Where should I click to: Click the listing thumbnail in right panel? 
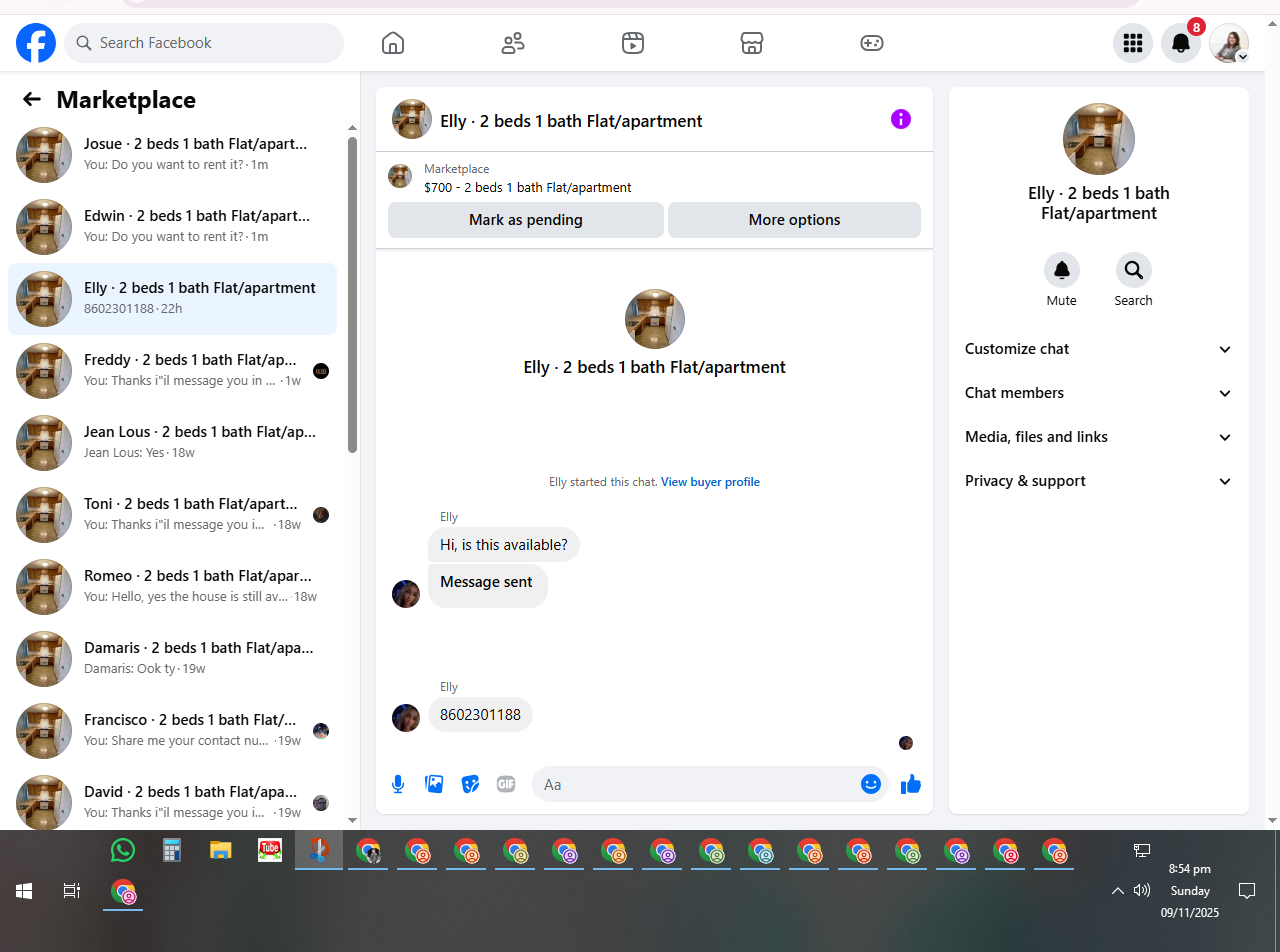click(x=1099, y=139)
